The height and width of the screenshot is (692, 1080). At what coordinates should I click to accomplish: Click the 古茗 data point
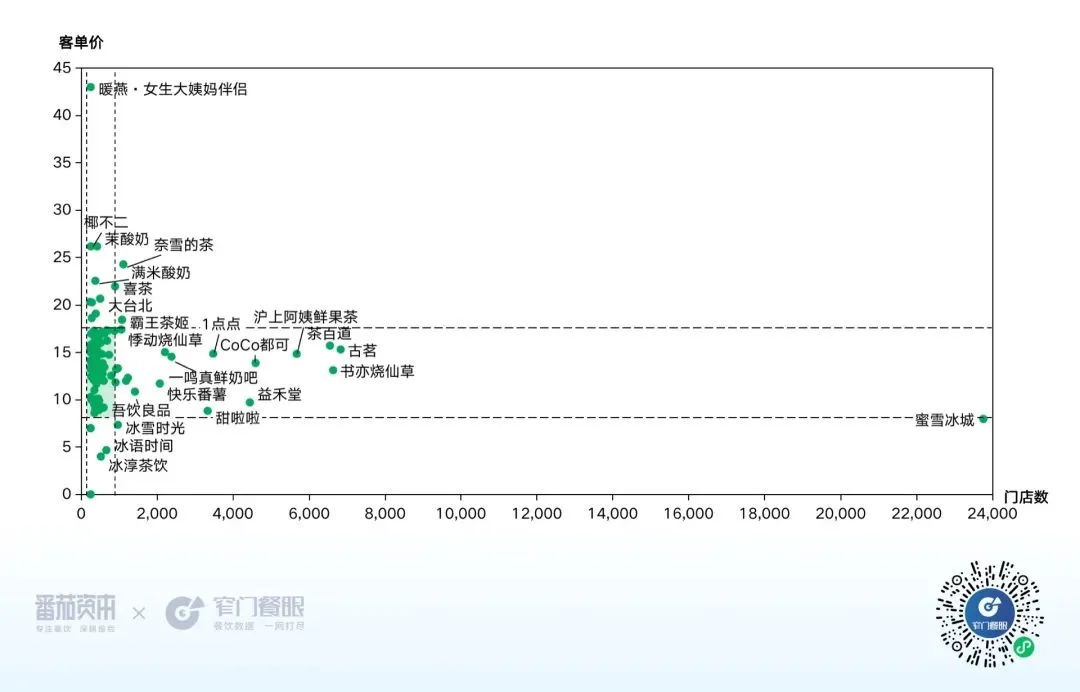(340, 350)
